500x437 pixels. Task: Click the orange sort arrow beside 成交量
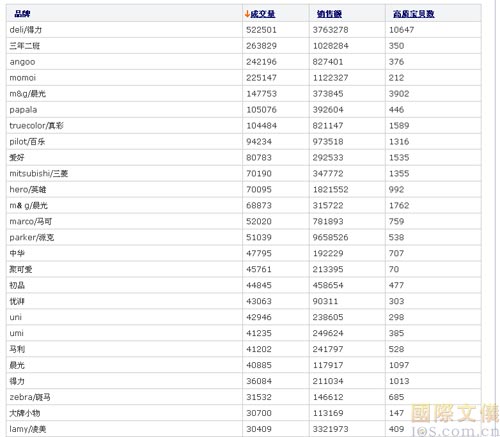(x=247, y=14)
